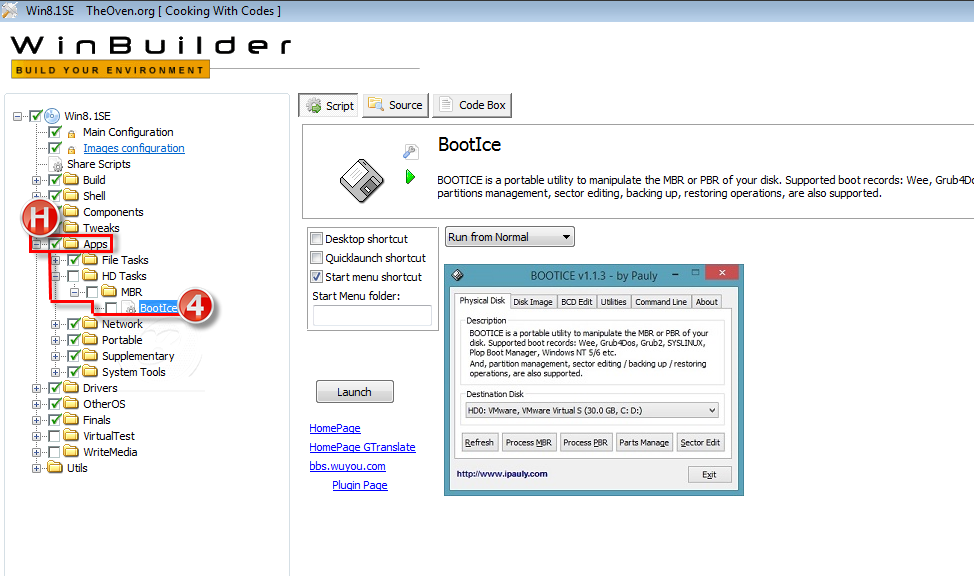Screen dimensions: 974x576
Task: Check the VirtualTest checkbox
Action: click(x=55, y=436)
